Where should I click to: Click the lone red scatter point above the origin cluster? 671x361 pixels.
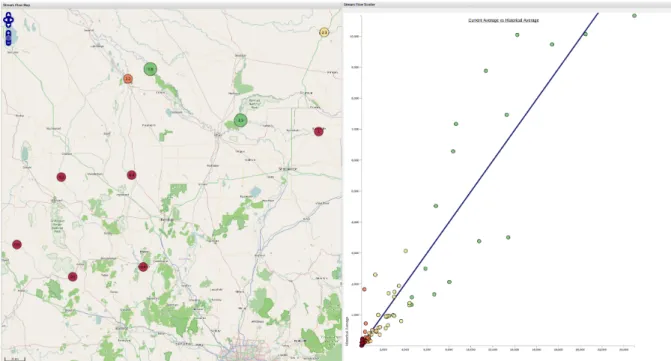pos(364,289)
